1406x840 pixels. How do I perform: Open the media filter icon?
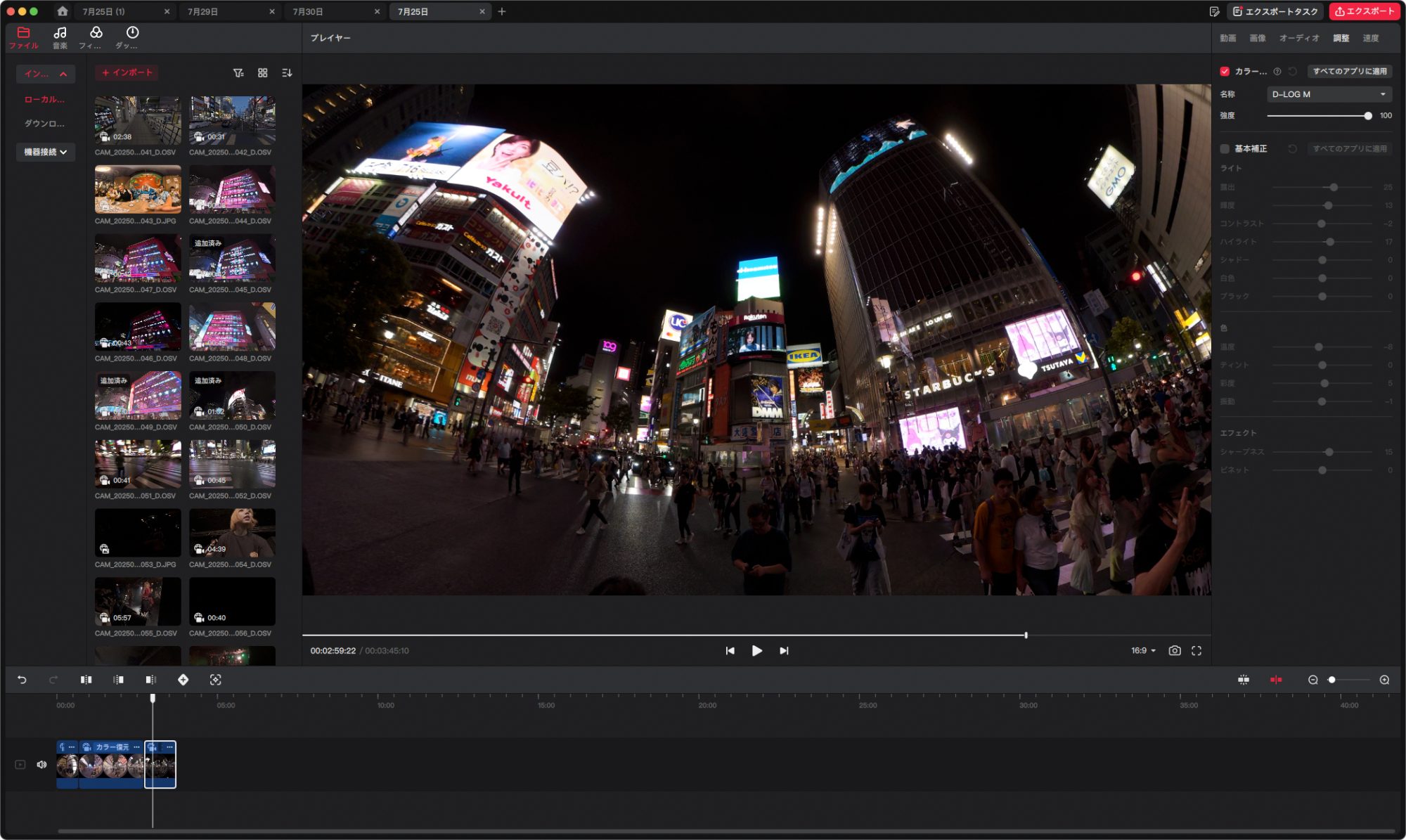point(238,73)
